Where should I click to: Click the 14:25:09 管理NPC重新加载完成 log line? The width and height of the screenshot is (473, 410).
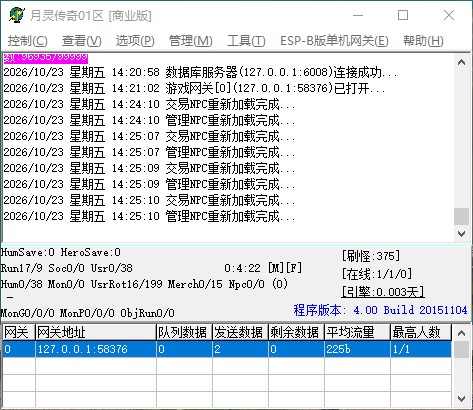149,184
